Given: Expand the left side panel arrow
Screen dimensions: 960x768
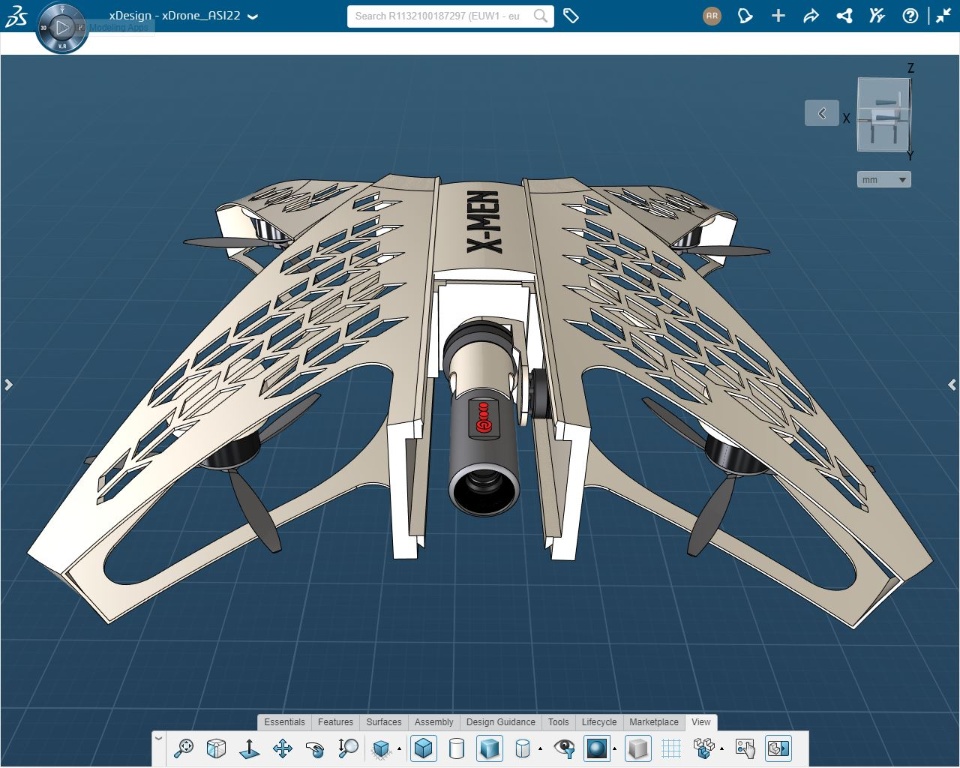Looking at the screenshot, I should (x=8, y=385).
